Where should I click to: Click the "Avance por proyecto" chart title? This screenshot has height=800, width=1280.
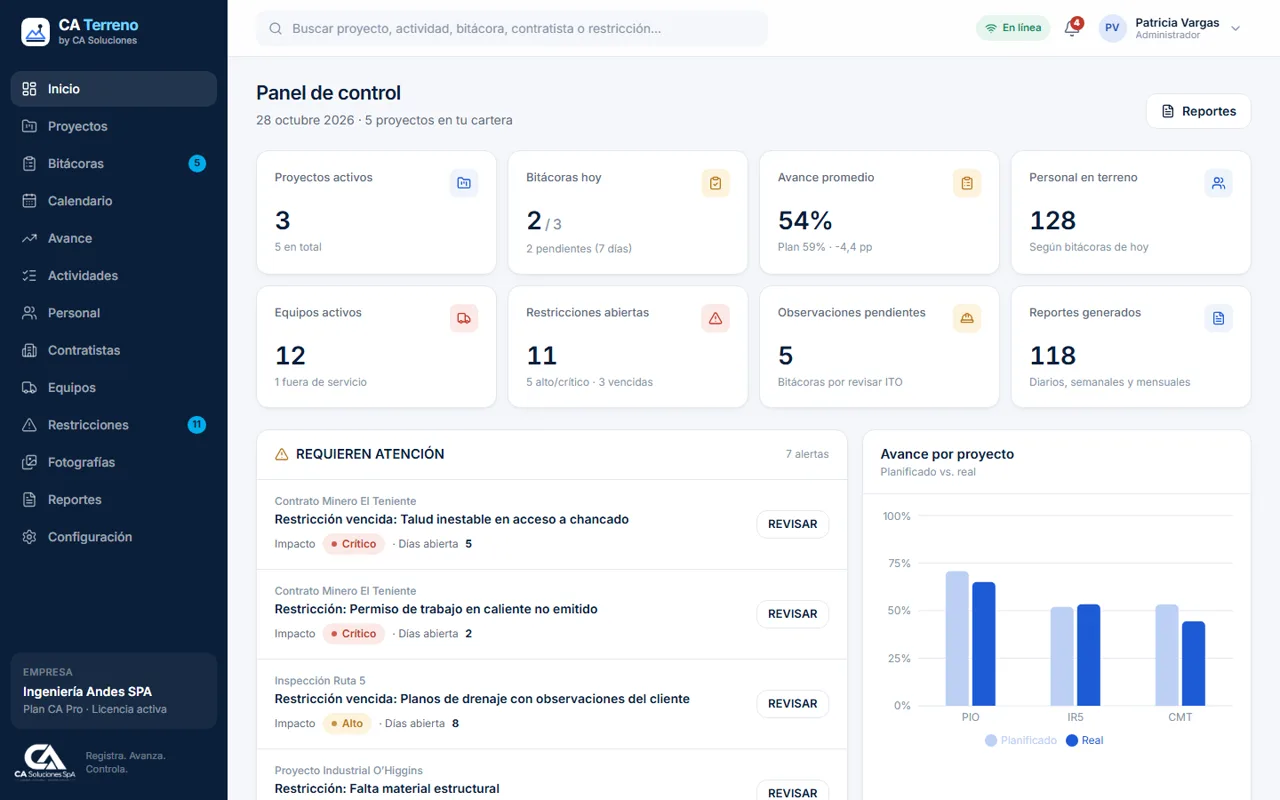tap(947, 454)
